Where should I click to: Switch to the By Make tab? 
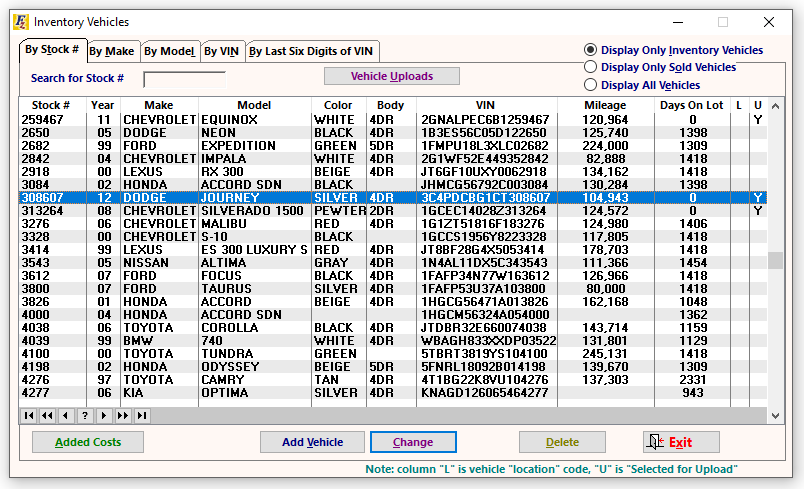pyautogui.click(x=112, y=51)
